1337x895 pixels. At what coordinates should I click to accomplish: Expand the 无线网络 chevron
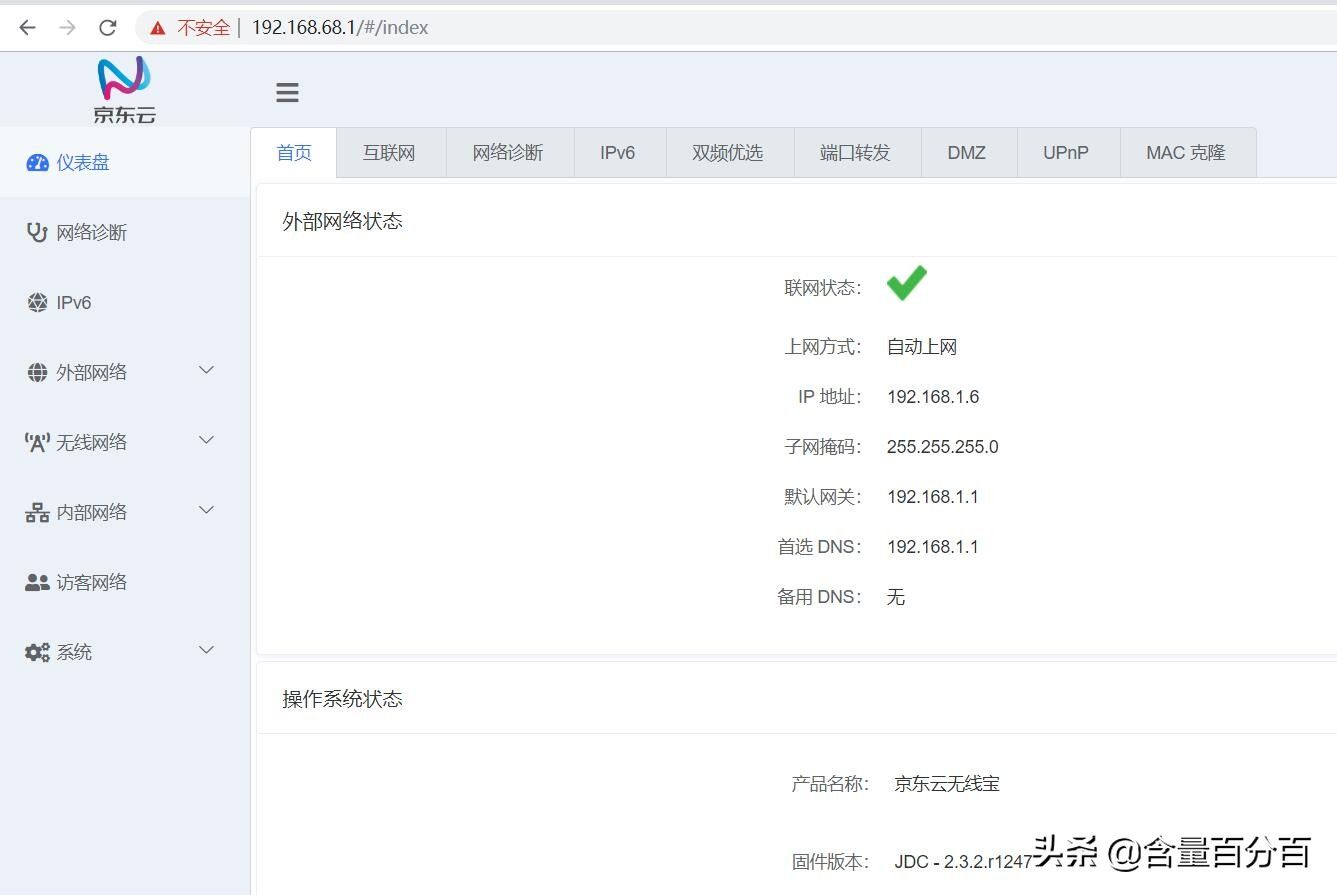click(x=207, y=441)
